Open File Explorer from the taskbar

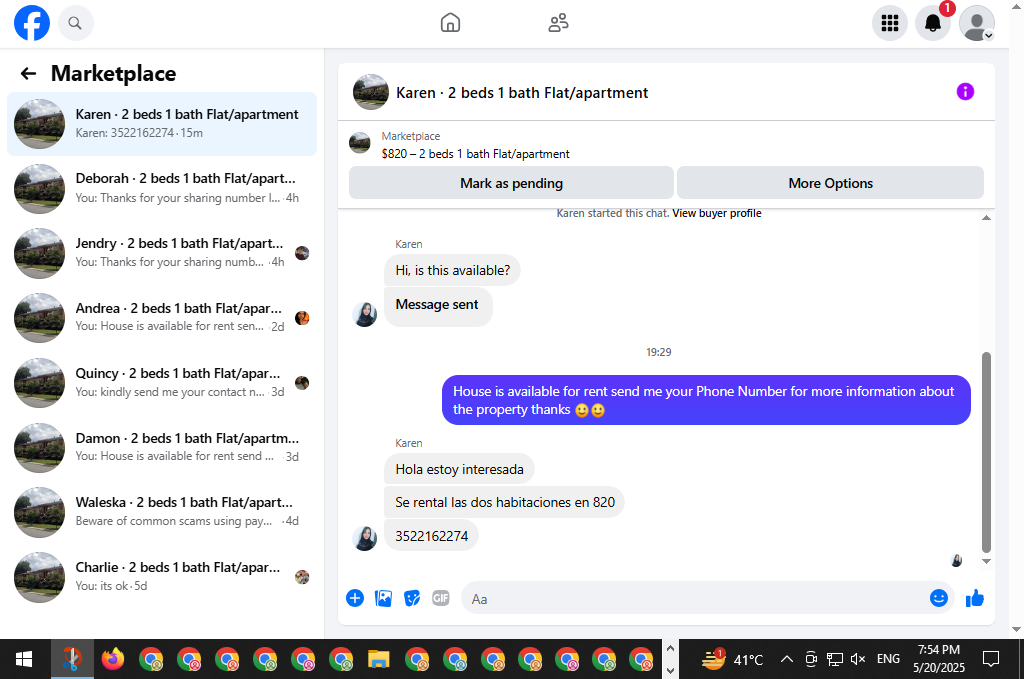(379, 659)
